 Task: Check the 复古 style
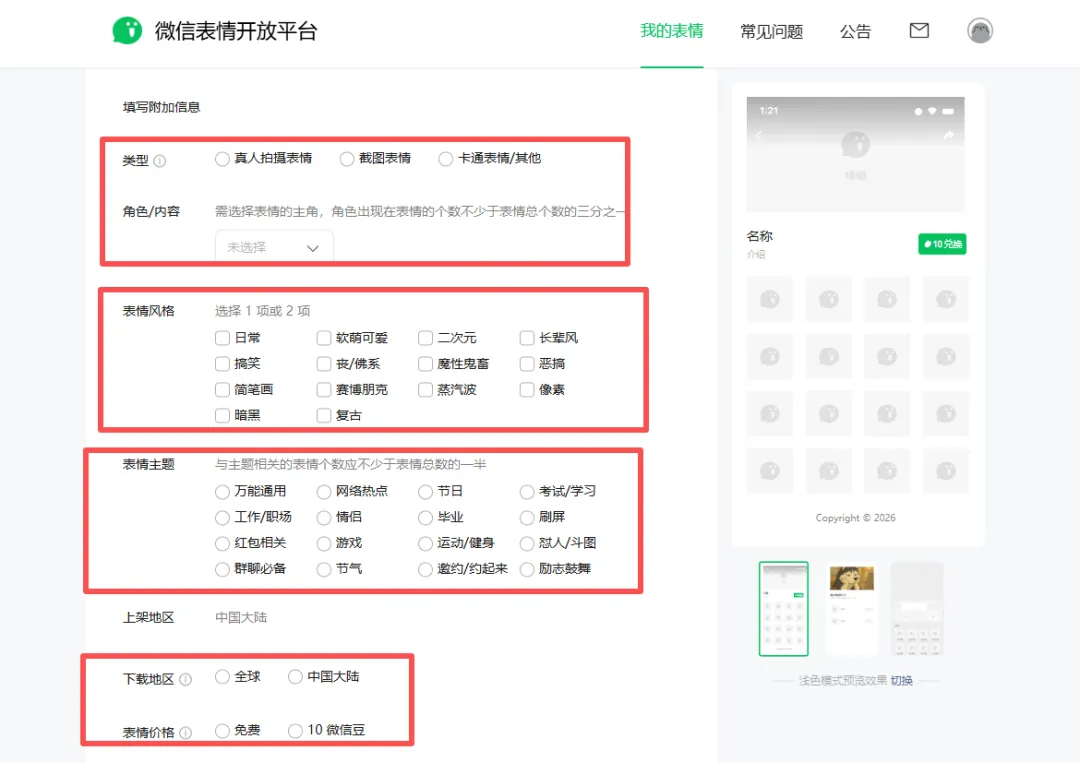pyautogui.click(x=324, y=415)
